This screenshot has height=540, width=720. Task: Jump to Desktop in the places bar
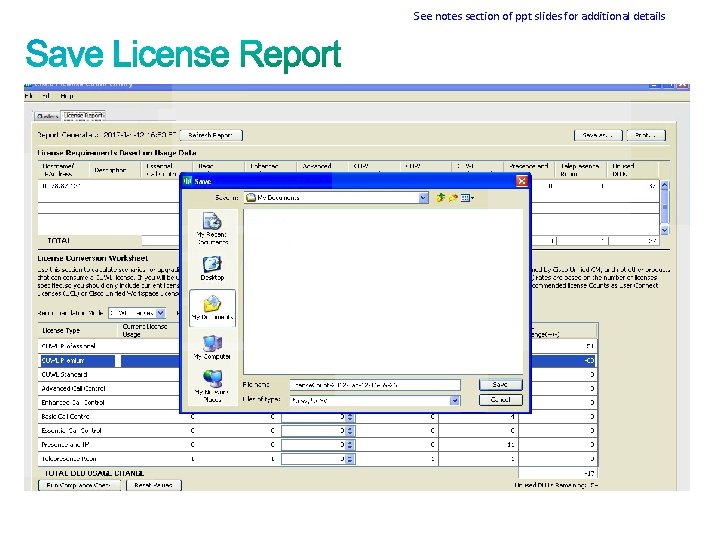[x=212, y=268]
